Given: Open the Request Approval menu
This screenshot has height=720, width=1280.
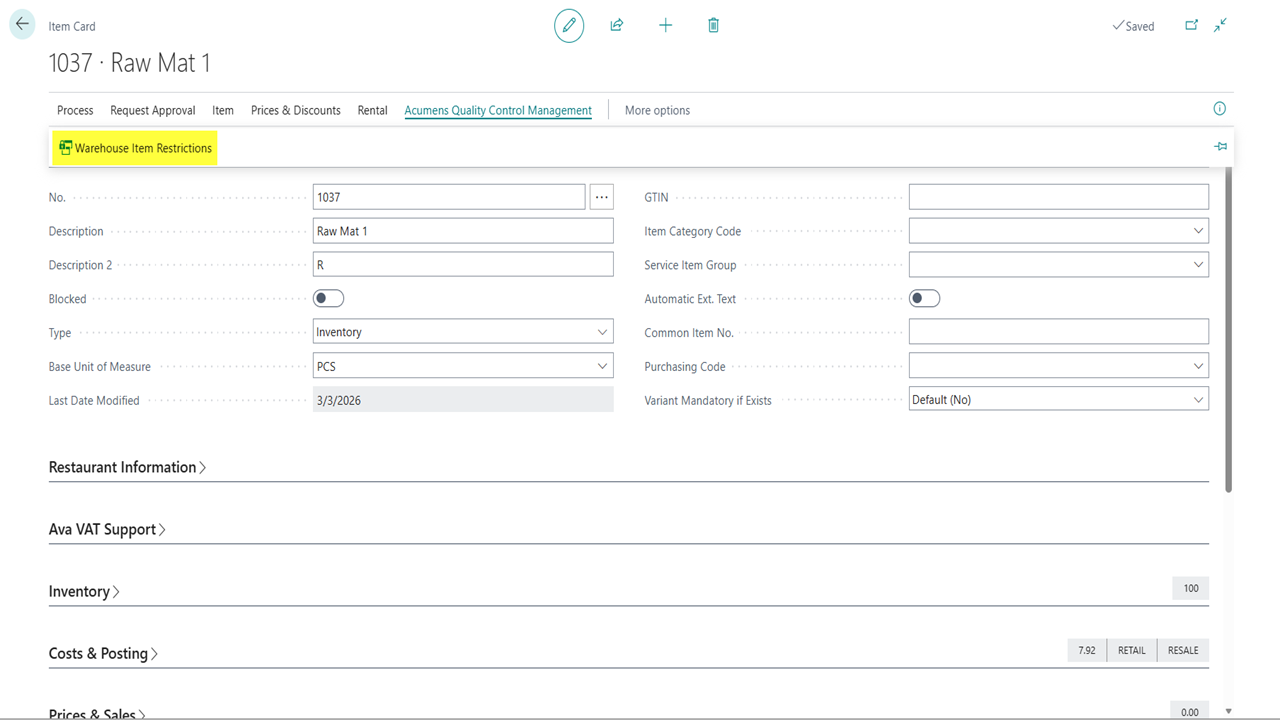Looking at the screenshot, I should 153,110.
